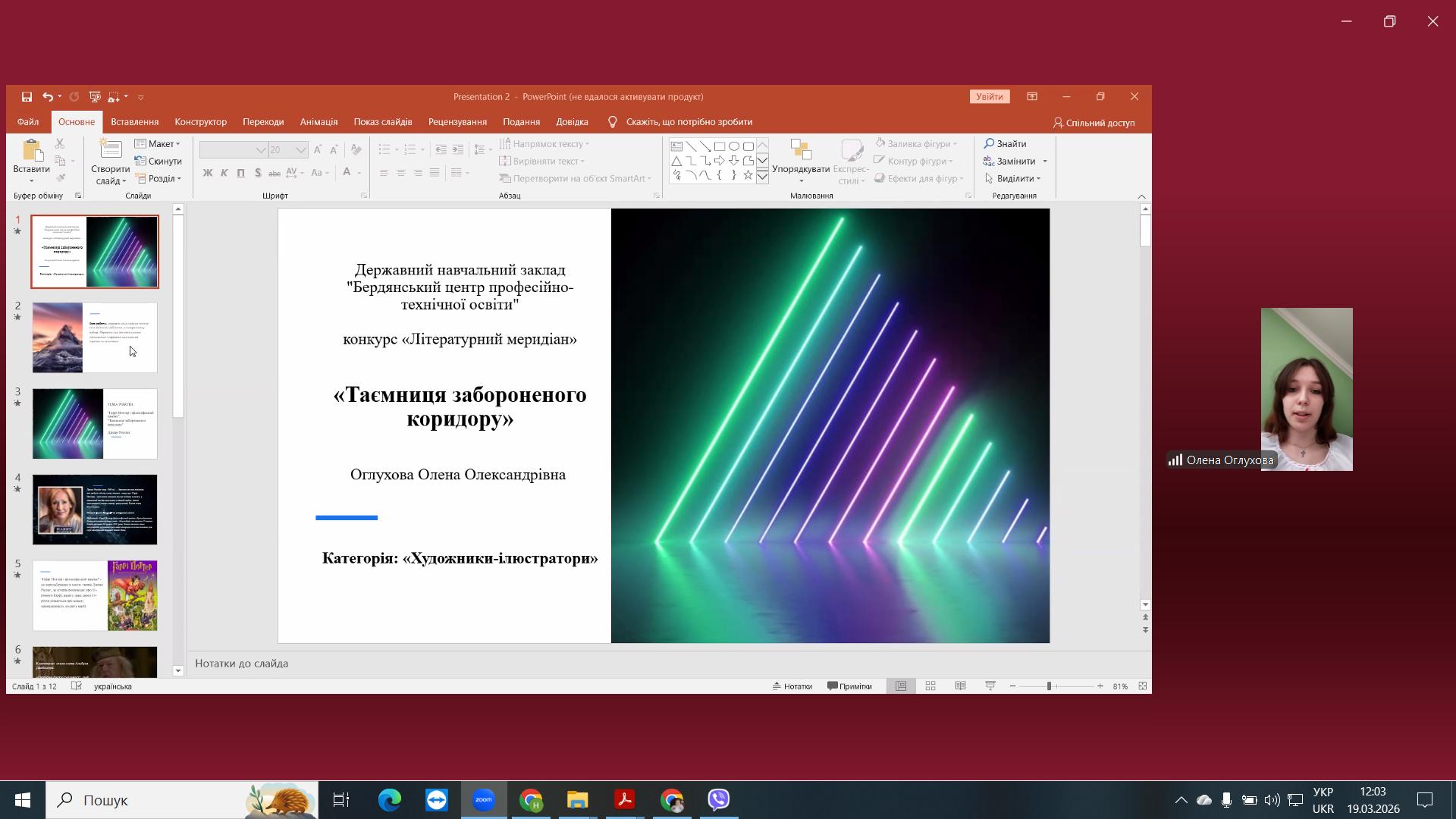Click the Paste (Вставити) icon

31,152
